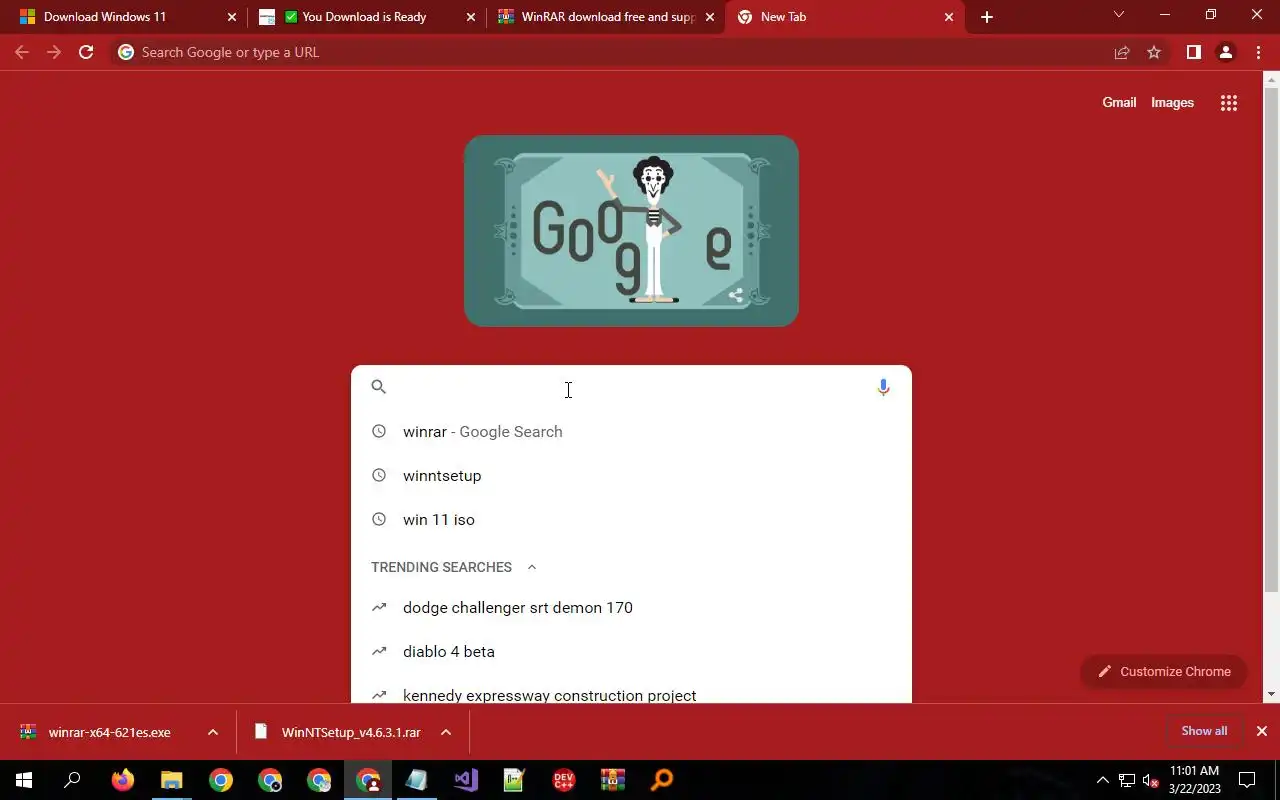Go back to the previous page

click(22, 52)
